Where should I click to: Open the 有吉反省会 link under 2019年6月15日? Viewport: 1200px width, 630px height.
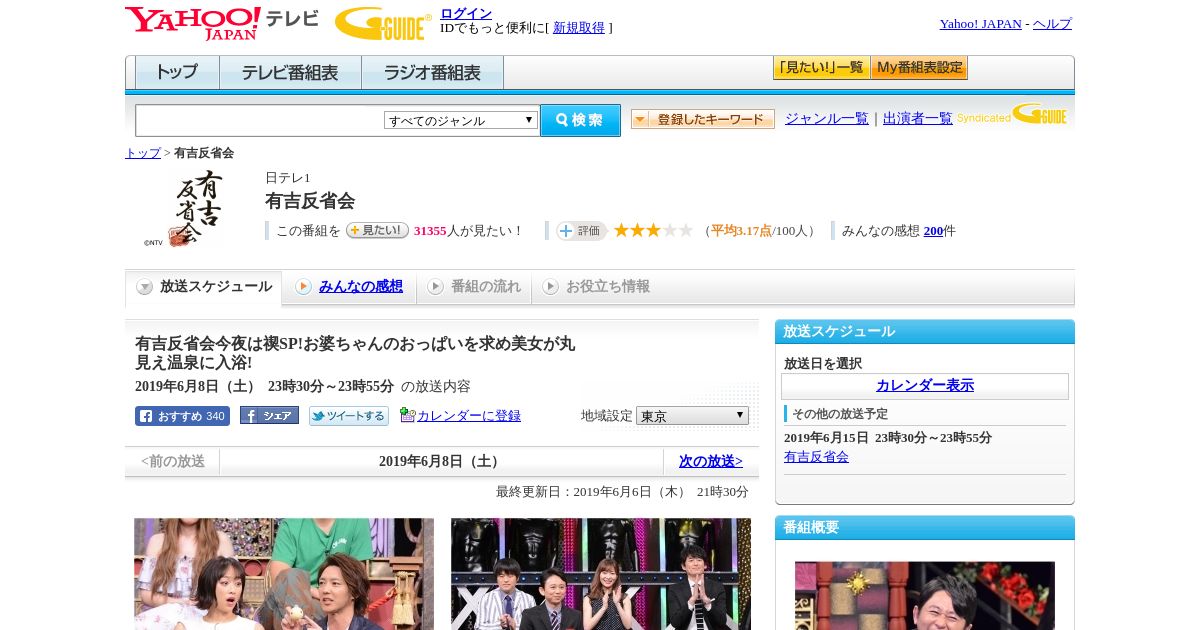(816, 457)
